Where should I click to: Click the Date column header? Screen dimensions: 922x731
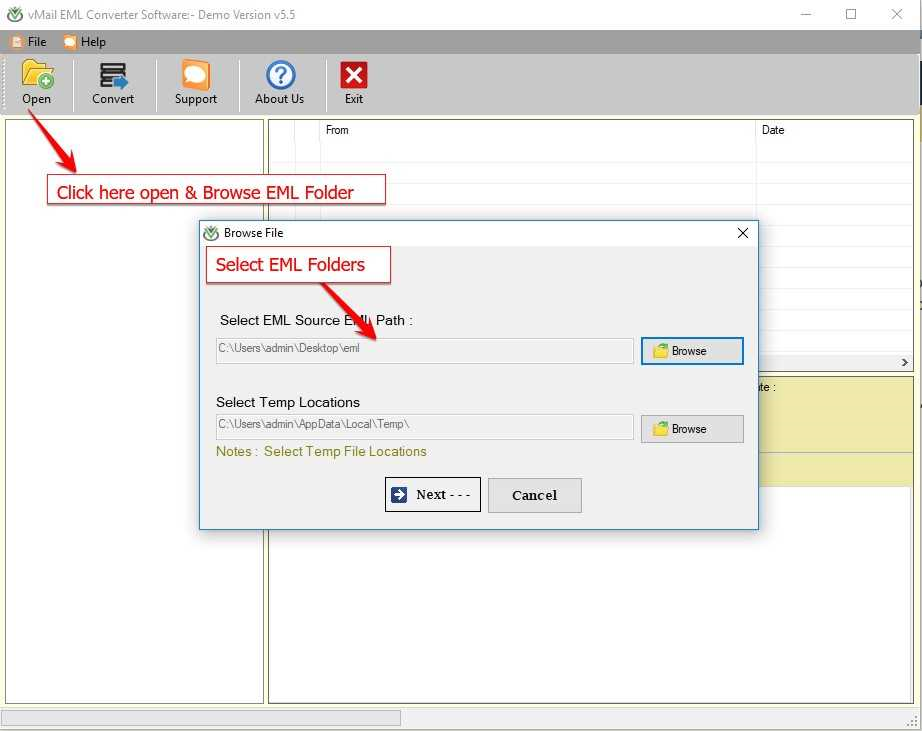click(773, 130)
